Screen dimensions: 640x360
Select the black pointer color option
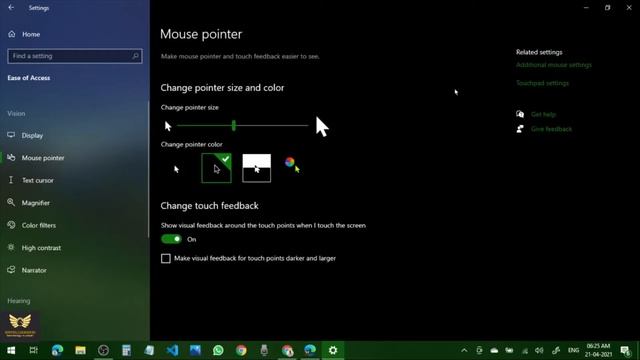(x=216, y=168)
